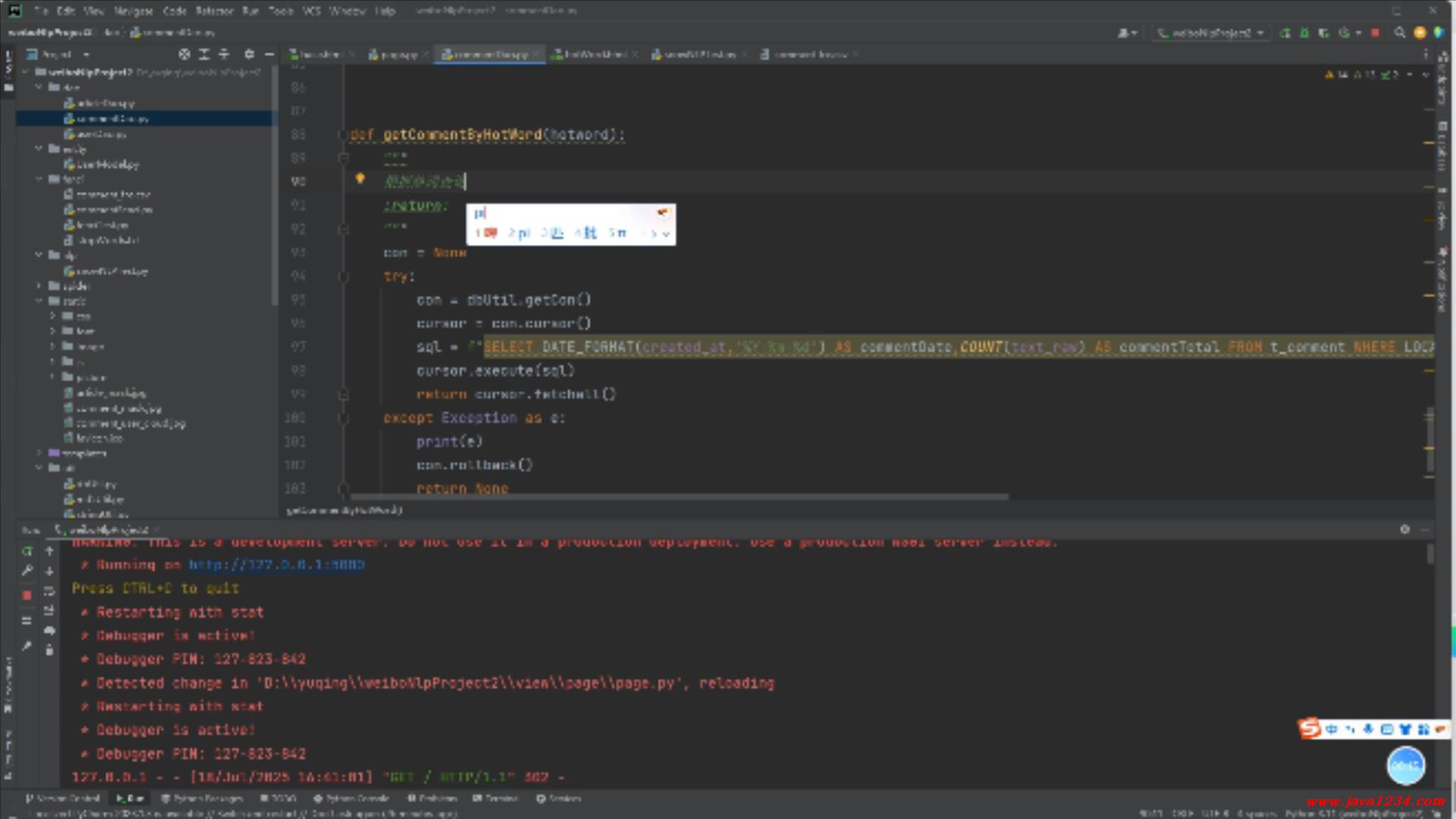This screenshot has height=819, width=1456.
Task: Open the Python Console tool window button
Action: click(351, 798)
